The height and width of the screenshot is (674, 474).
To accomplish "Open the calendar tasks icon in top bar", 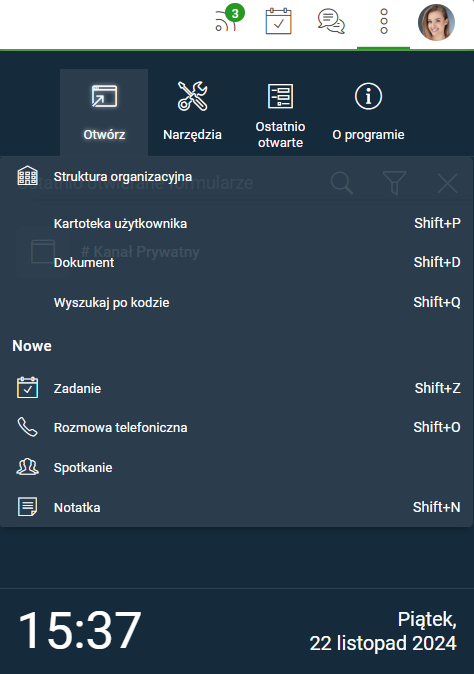I will pos(278,21).
